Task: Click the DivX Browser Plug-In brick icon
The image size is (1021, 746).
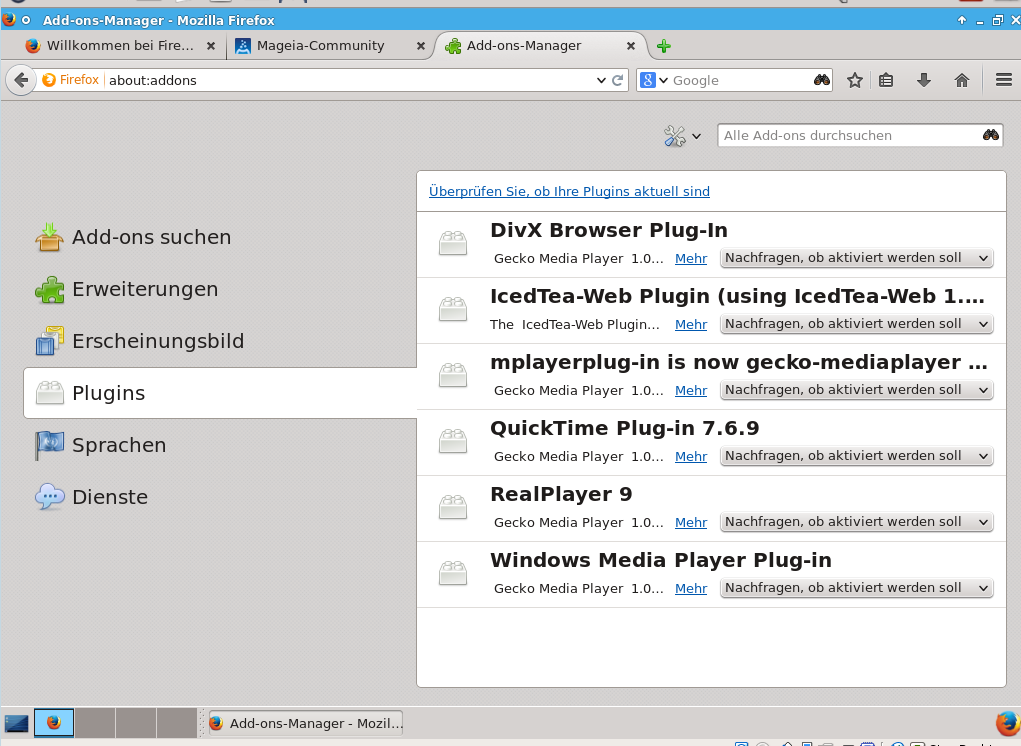Action: (x=453, y=243)
